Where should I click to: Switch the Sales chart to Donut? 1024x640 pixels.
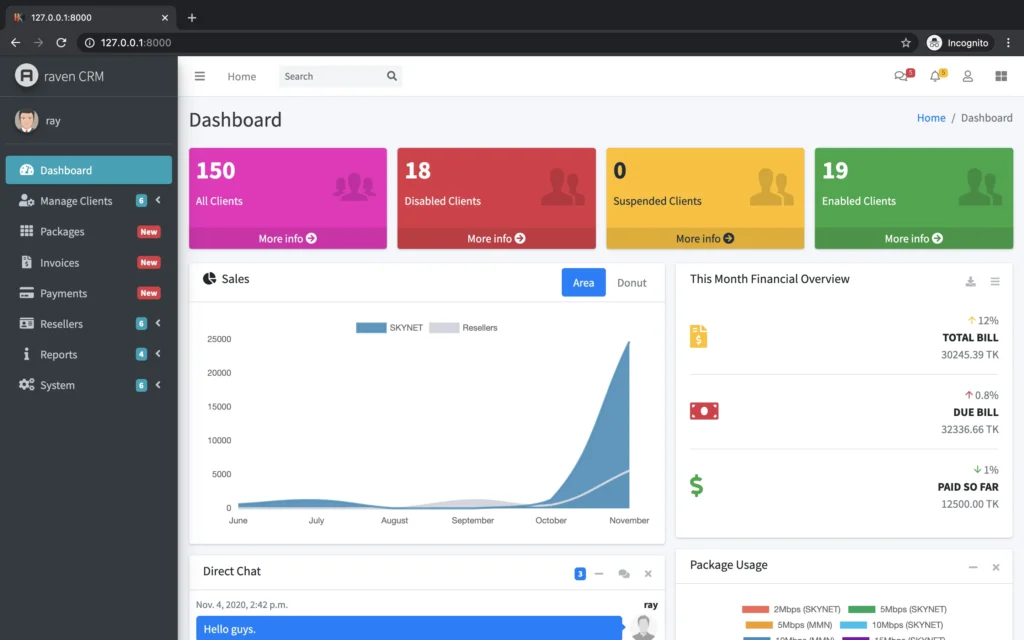tap(632, 282)
